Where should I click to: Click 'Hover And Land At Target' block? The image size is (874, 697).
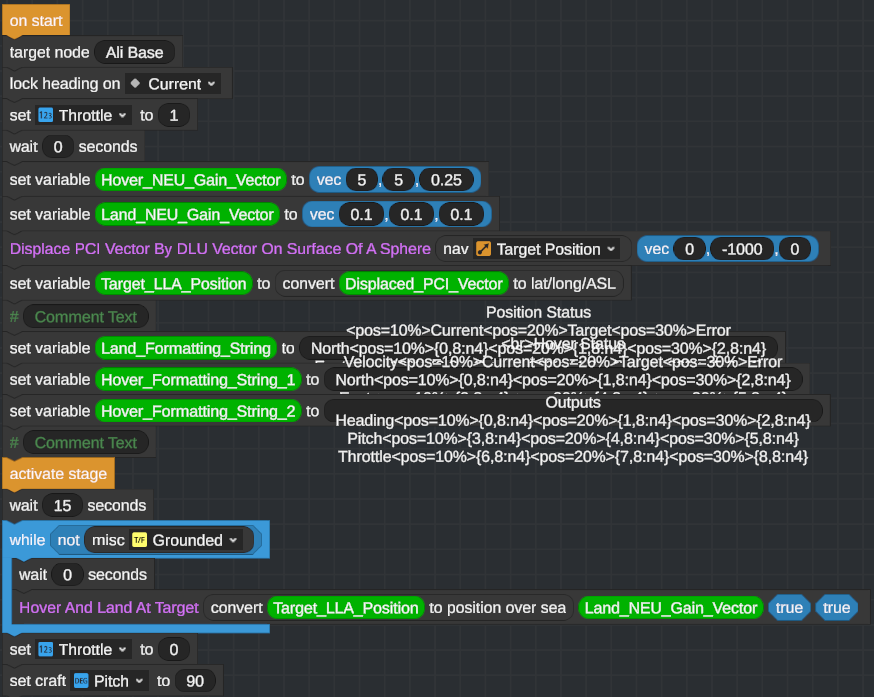(x=109, y=607)
